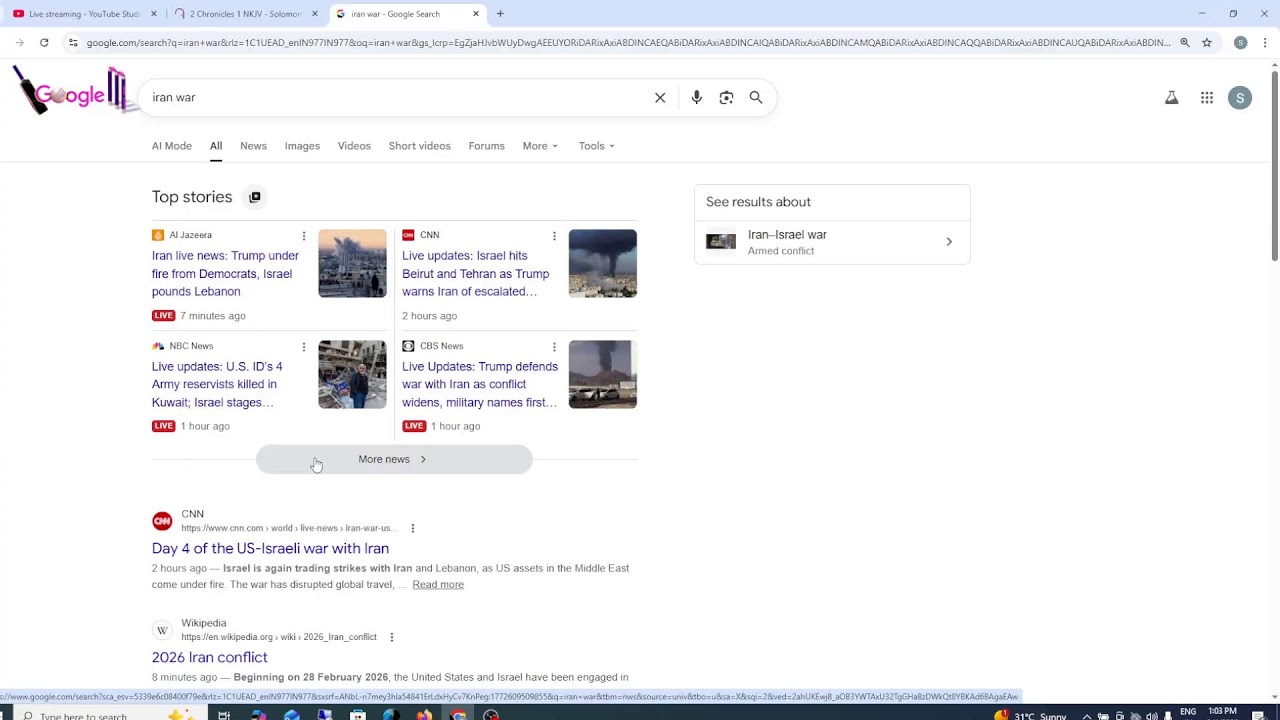
Task: Open the Google account avatar menu
Action: [1240, 98]
